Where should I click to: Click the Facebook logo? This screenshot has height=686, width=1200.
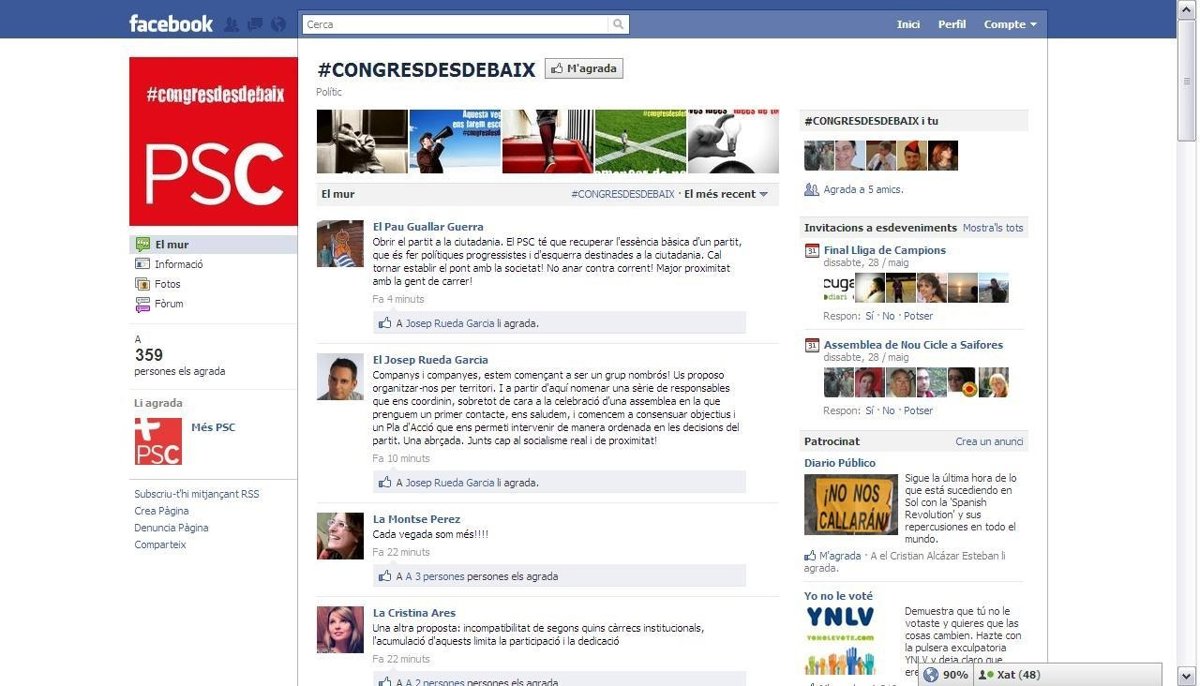[171, 24]
